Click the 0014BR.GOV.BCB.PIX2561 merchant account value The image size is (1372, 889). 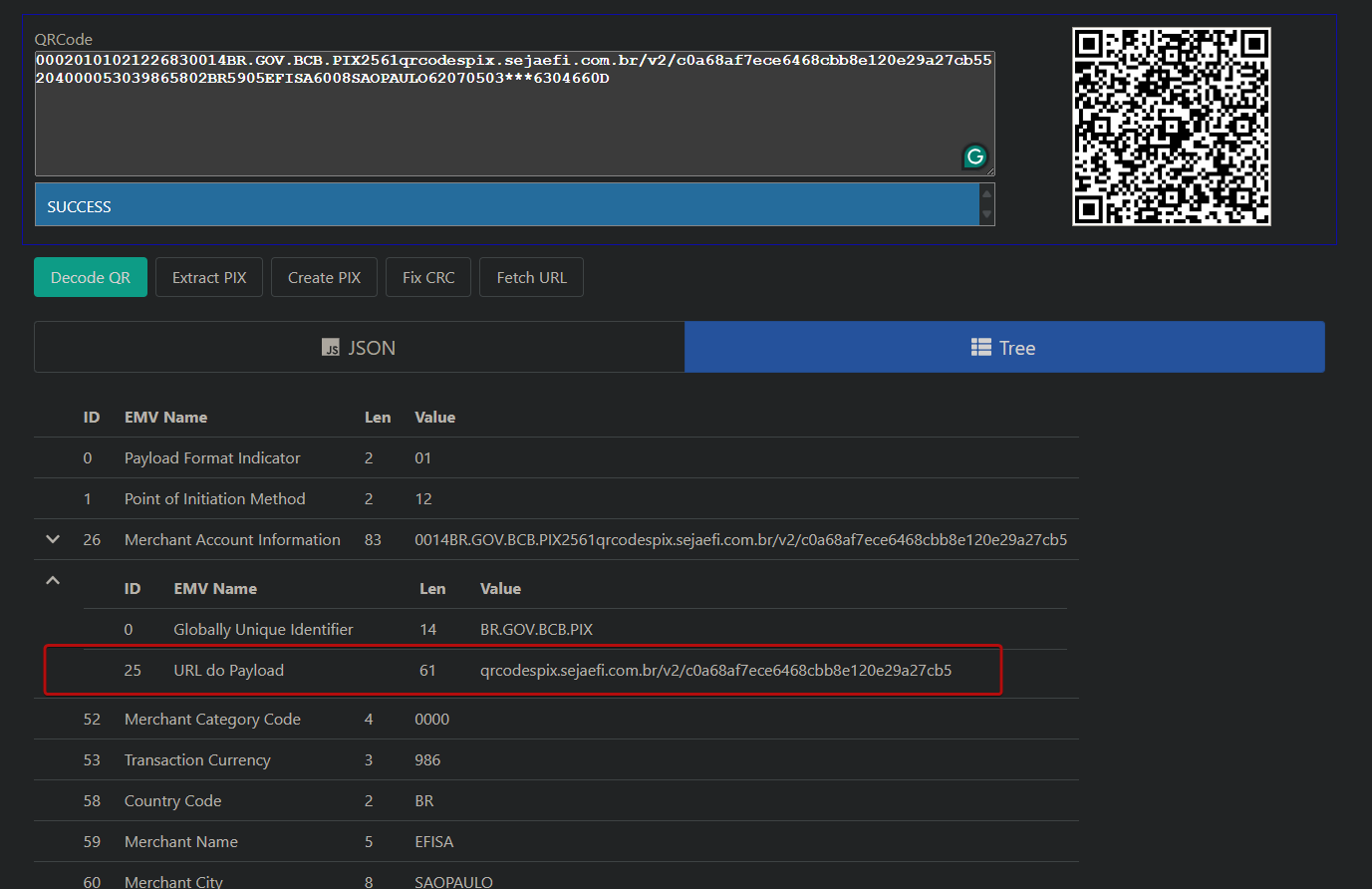(740, 539)
